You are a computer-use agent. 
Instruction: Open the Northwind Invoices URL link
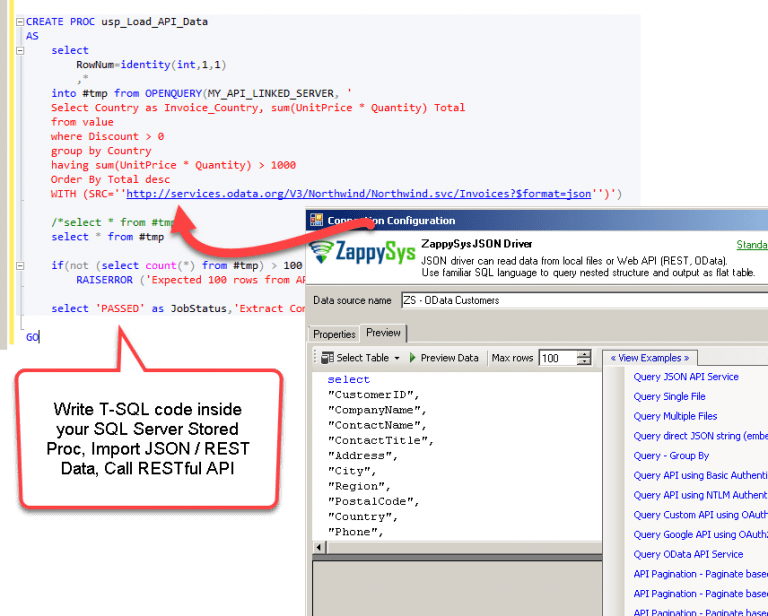[x=359, y=193]
